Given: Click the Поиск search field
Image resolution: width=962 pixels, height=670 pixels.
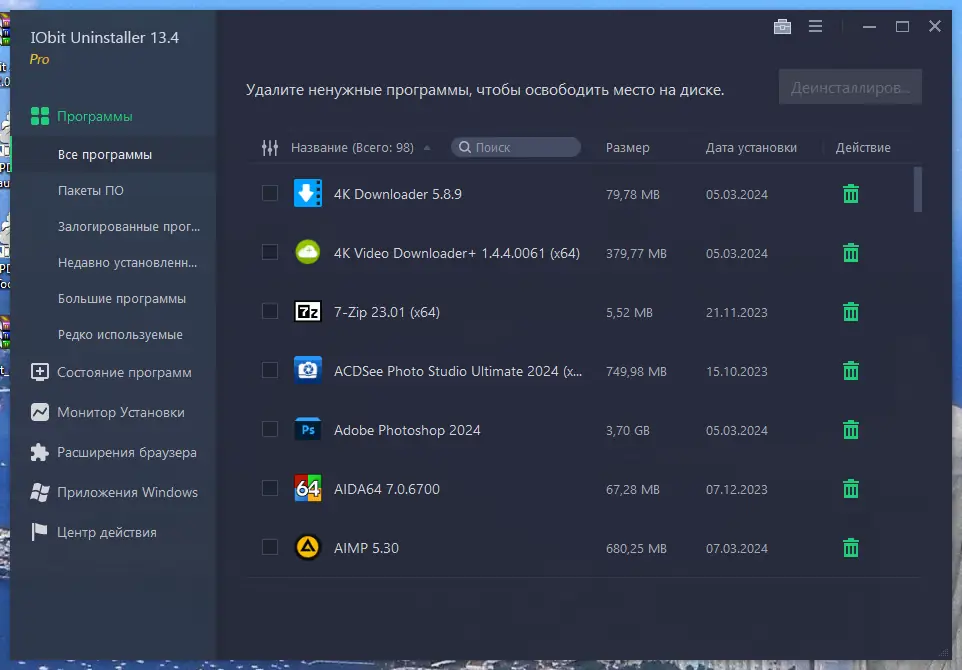Looking at the screenshot, I should pos(515,147).
